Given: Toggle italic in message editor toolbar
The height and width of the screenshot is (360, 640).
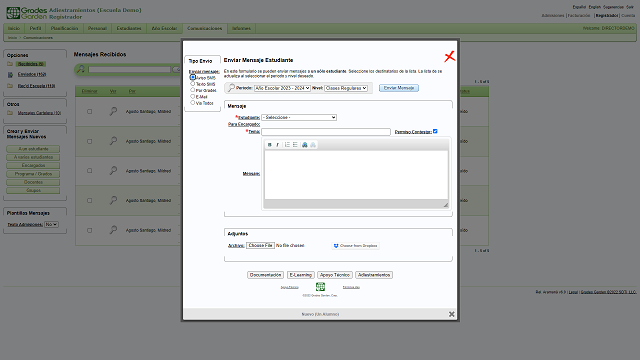Looking at the screenshot, I should tap(278, 144).
